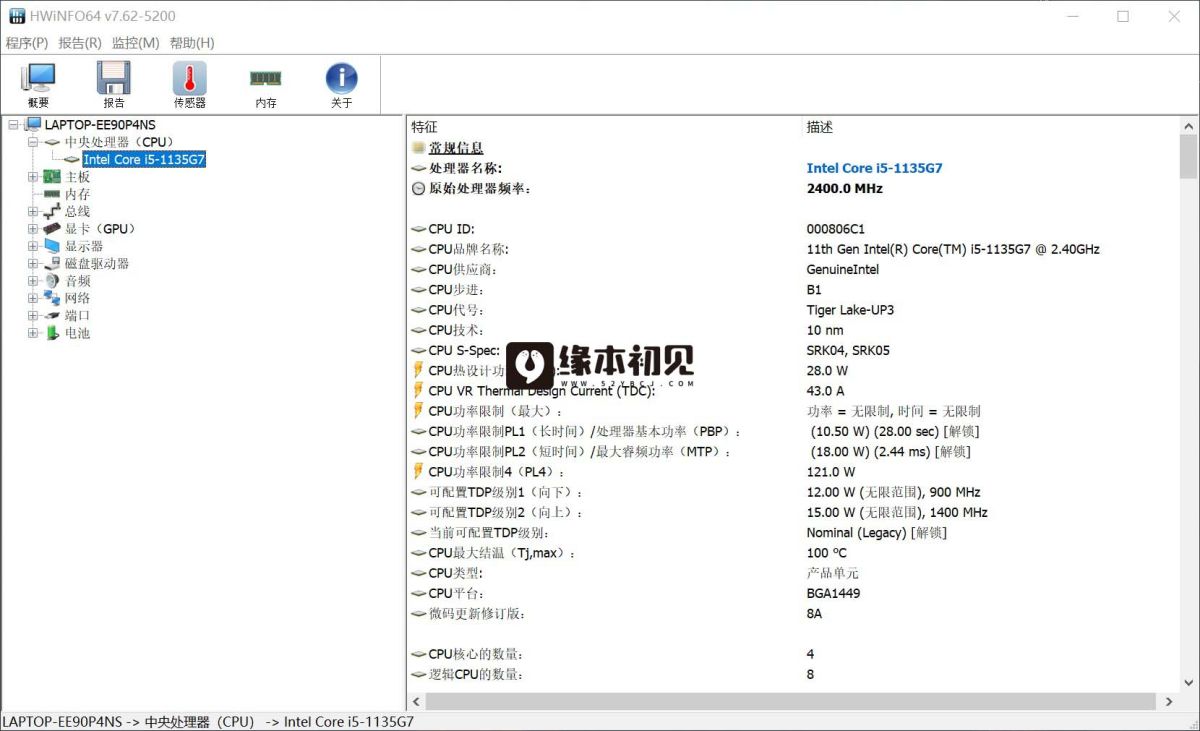Click the vertical scrollbar thumb in details panel
The image size is (1200, 731).
click(x=1188, y=155)
